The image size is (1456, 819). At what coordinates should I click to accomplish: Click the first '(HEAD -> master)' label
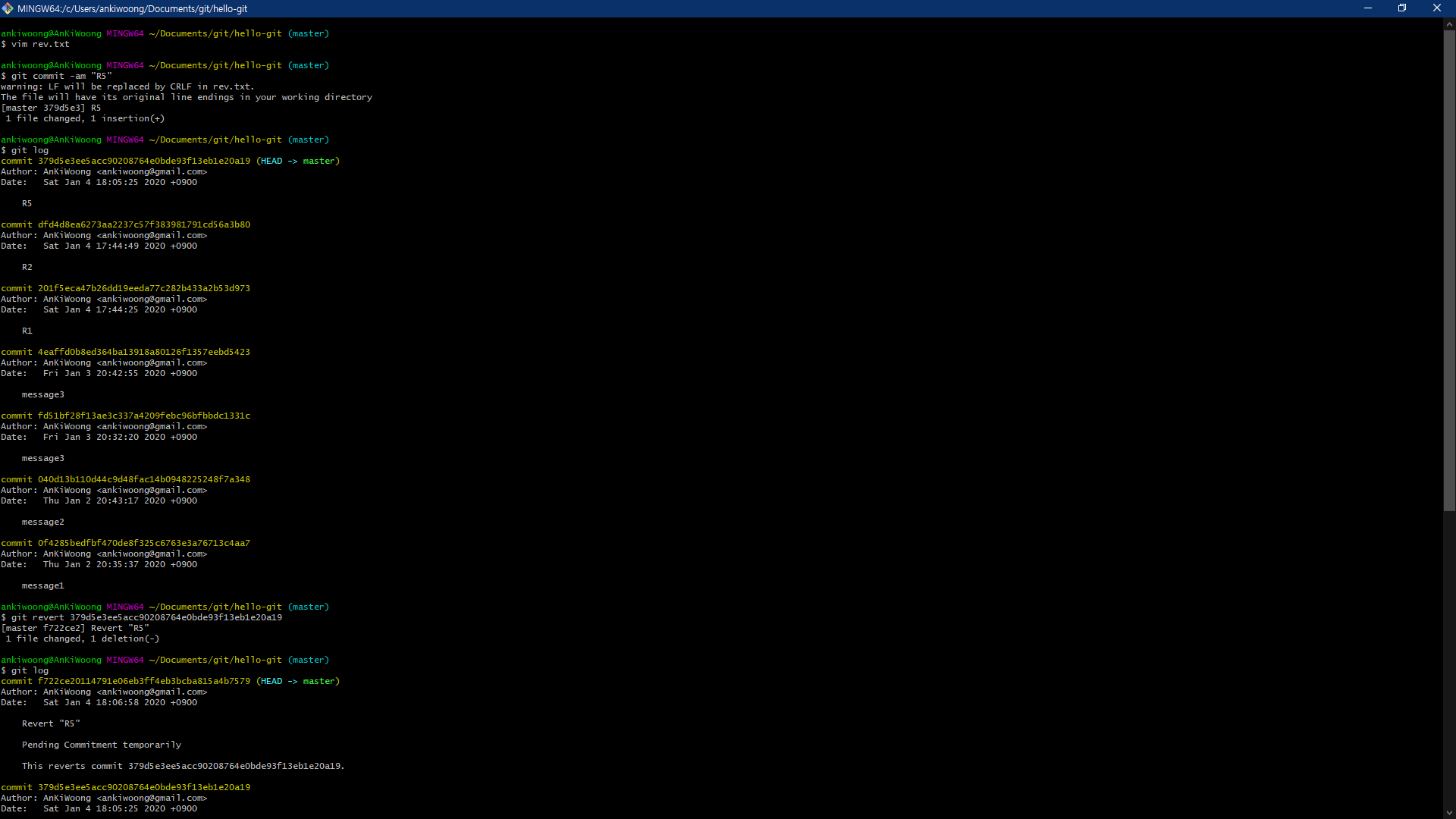coord(298,161)
